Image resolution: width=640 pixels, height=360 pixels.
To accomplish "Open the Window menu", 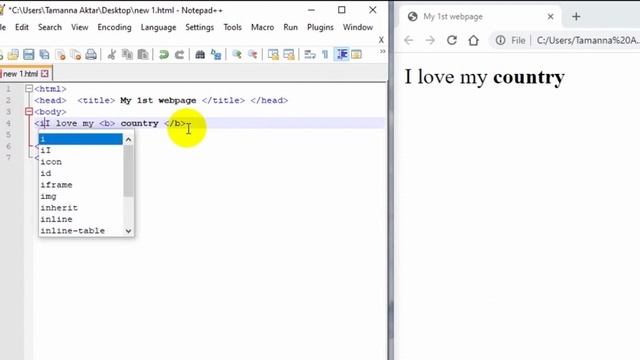I will pos(358,27).
